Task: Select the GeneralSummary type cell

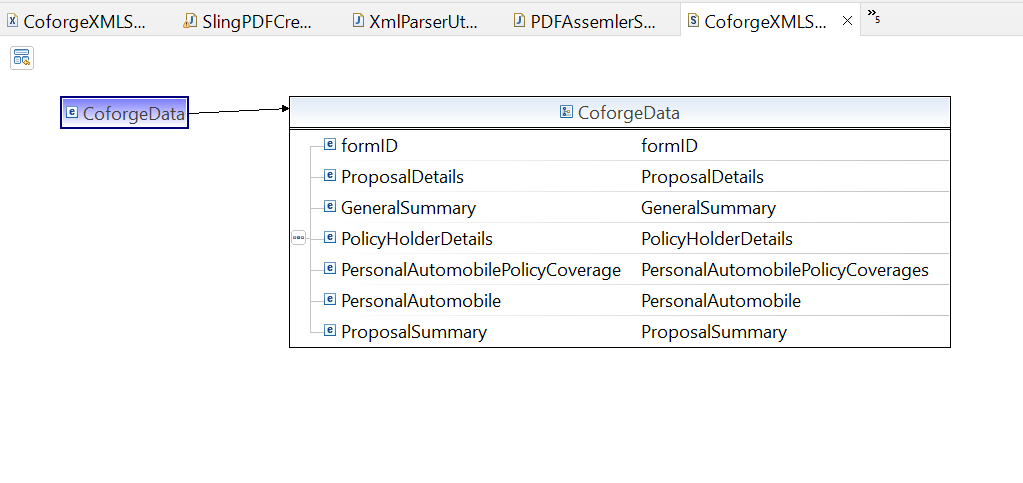Action: [x=709, y=208]
